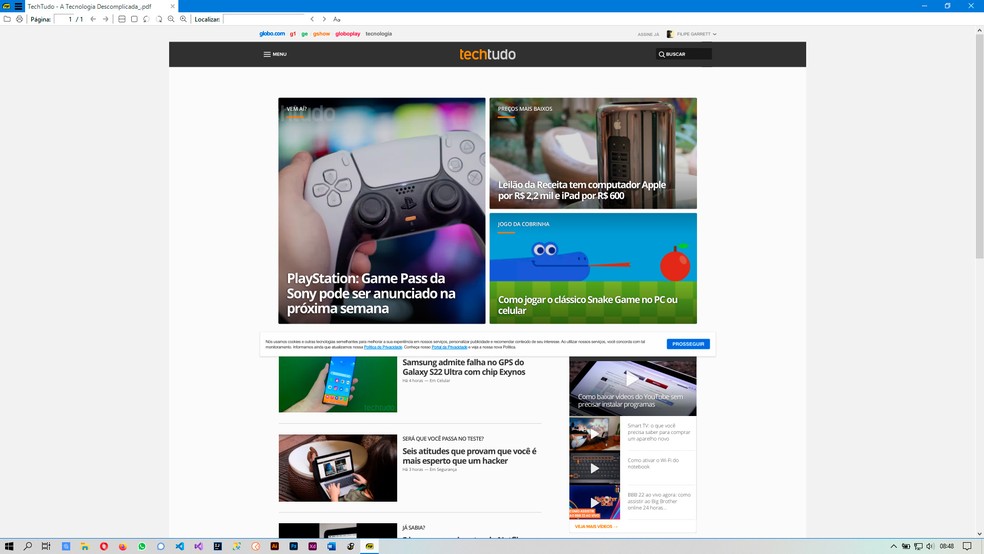Open the MENU hamburger on TechTudo header
The width and height of the screenshot is (984, 554).
point(275,55)
